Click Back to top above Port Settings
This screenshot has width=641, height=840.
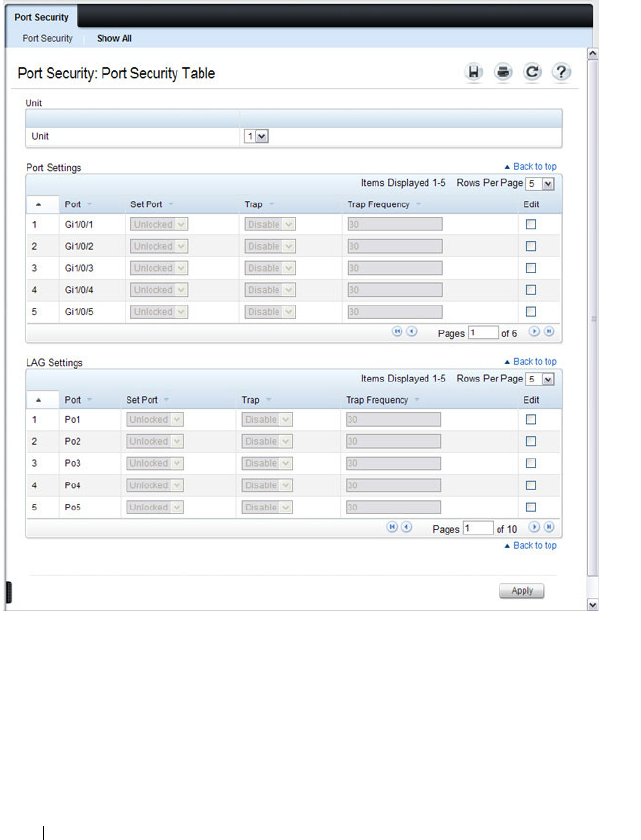click(530, 167)
